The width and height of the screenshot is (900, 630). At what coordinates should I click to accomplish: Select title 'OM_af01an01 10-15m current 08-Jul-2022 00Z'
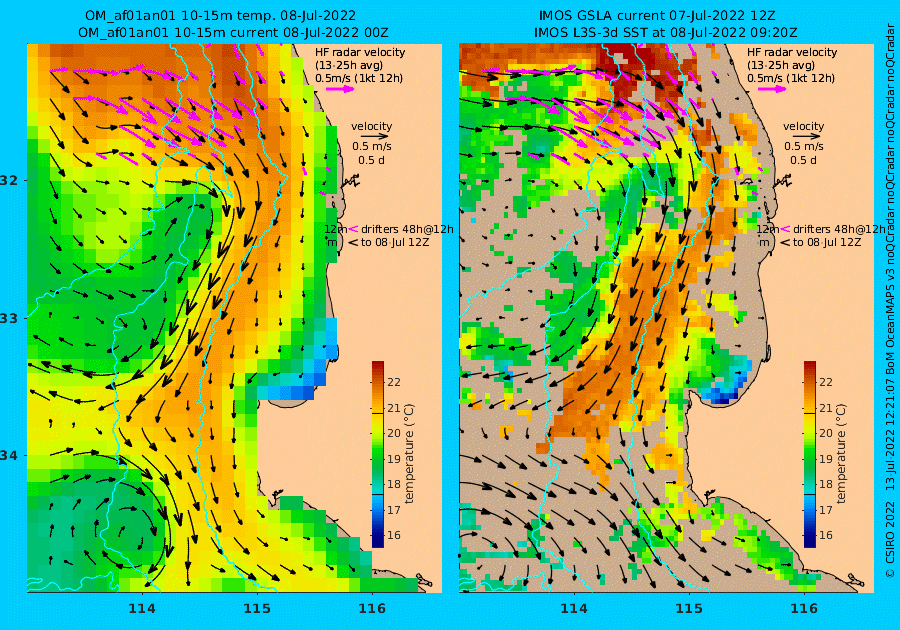pyautogui.click(x=233, y=33)
